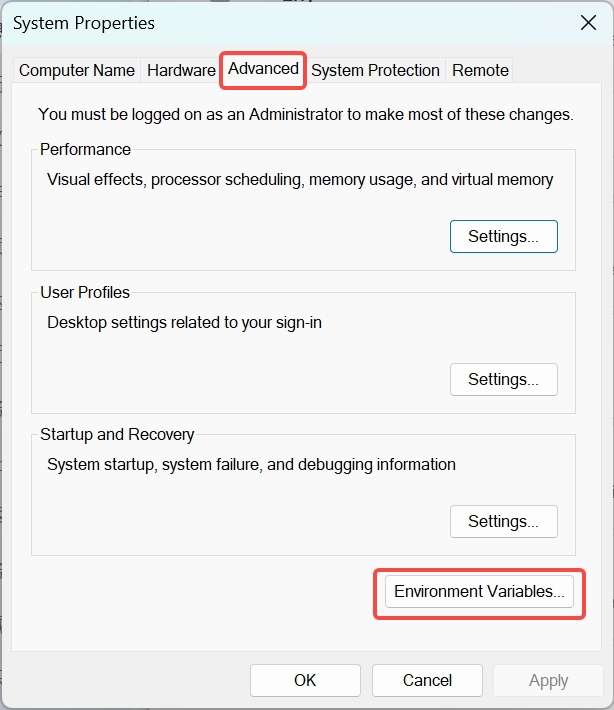The image size is (614, 710).
Task: Click the visual effects description text
Action: point(300,180)
